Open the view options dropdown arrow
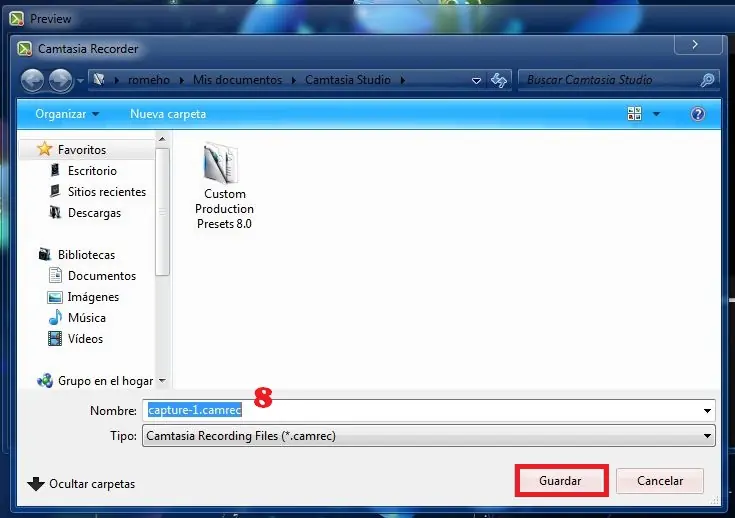The width and height of the screenshot is (735, 518). [x=656, y=114]
